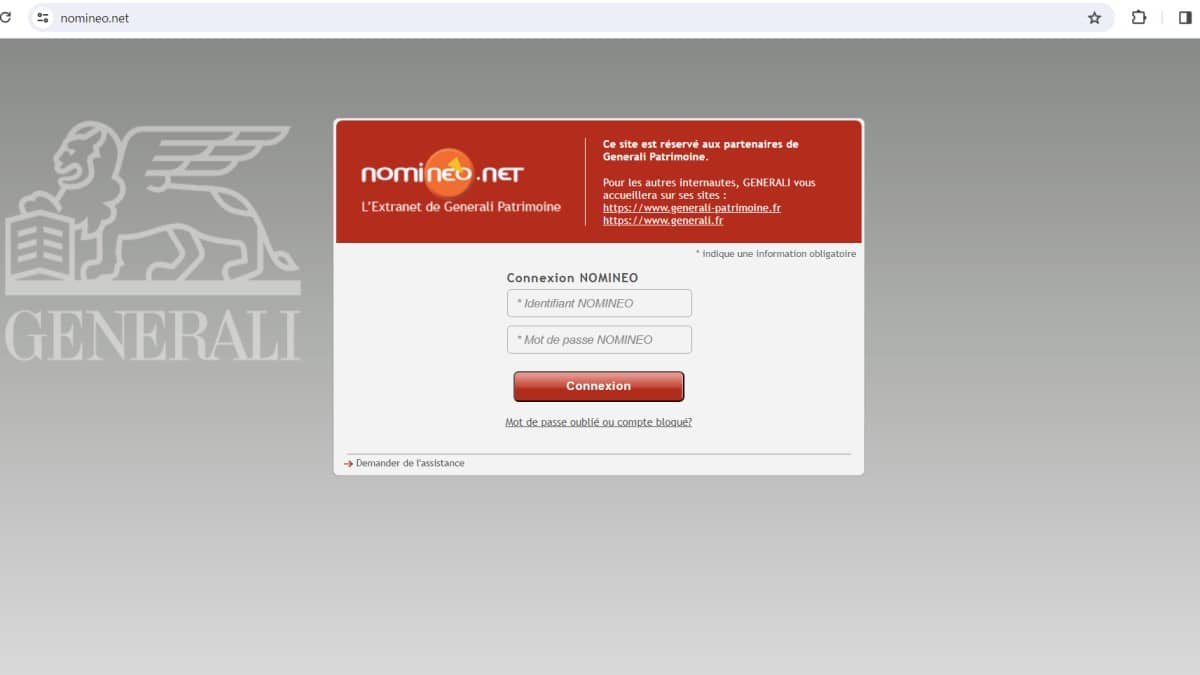Image resolution: width=1200 pixels, height=675 pixels.
Task: Click the Connexion NOMINEO heading
Action: click(572, 278)
